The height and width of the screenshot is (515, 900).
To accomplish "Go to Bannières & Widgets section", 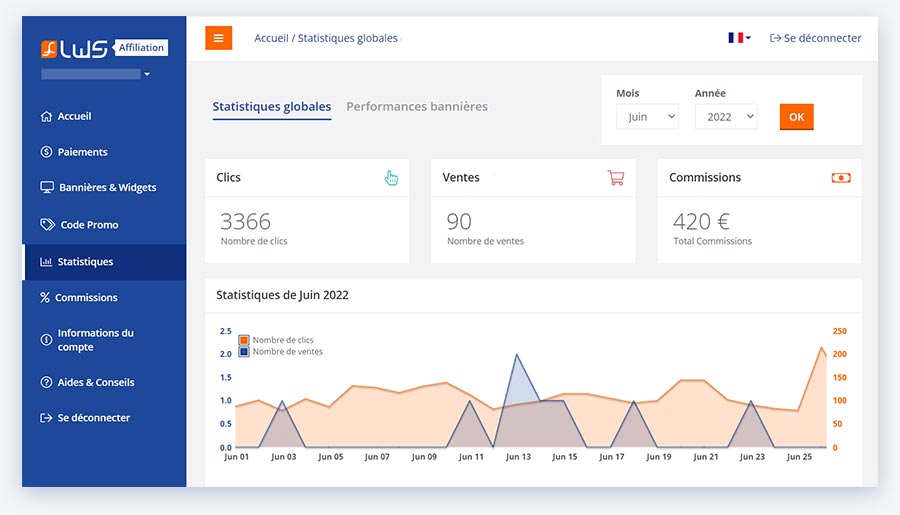I will [x=107, y=187].
